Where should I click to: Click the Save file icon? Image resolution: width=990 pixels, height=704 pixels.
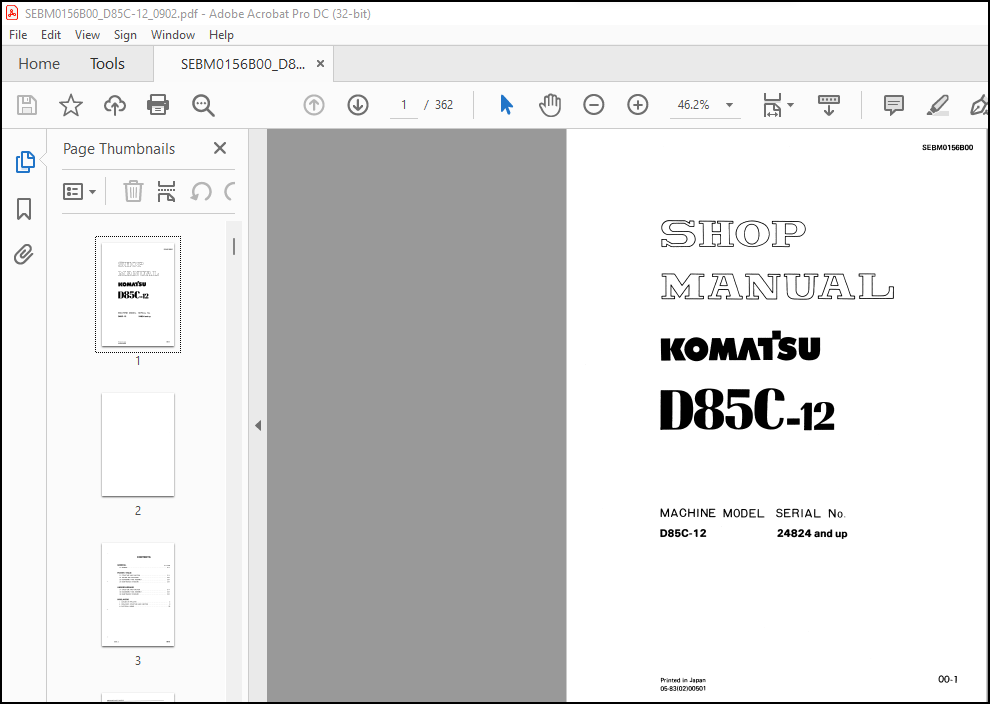point(27,105)
